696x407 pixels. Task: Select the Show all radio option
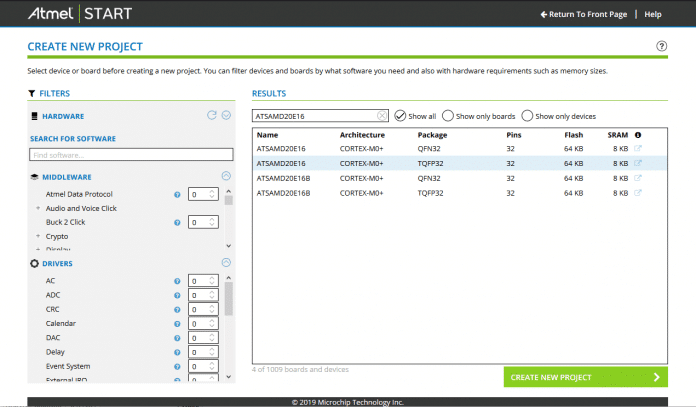(401, 116)
